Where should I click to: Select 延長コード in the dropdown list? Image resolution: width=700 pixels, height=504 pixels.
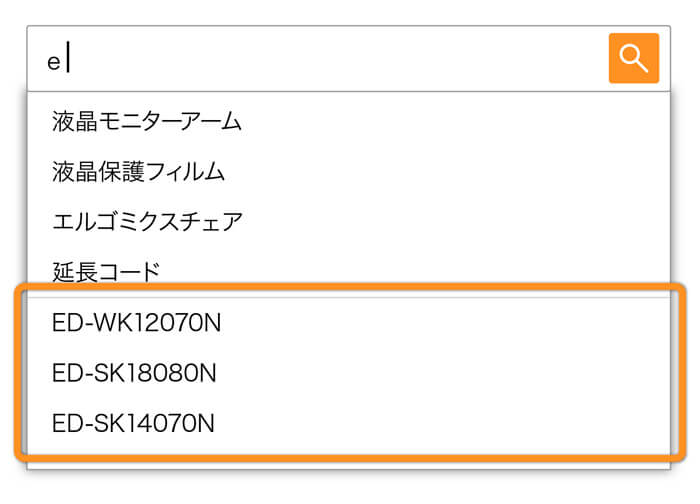point(348,271)
